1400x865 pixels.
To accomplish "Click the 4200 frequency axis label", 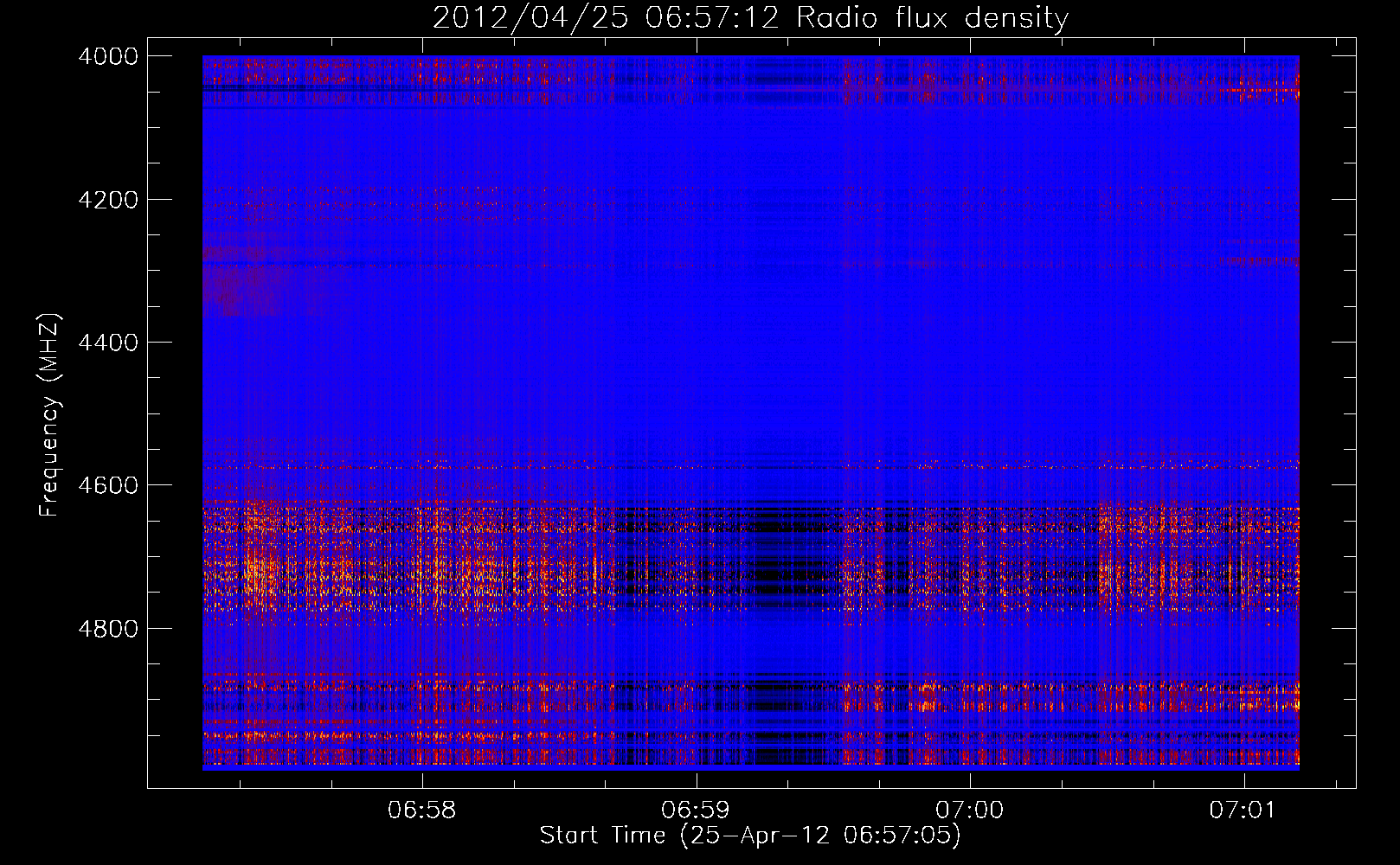I will (x=108, y=200).
